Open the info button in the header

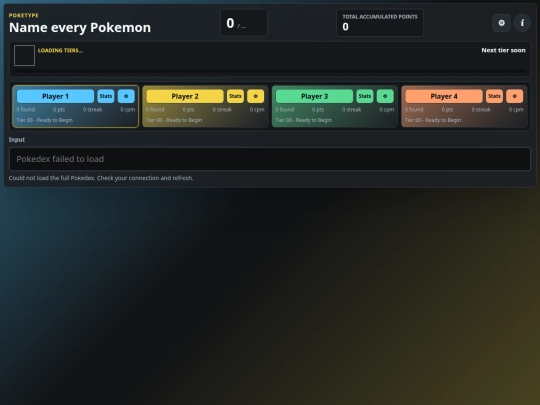point(522,23)
